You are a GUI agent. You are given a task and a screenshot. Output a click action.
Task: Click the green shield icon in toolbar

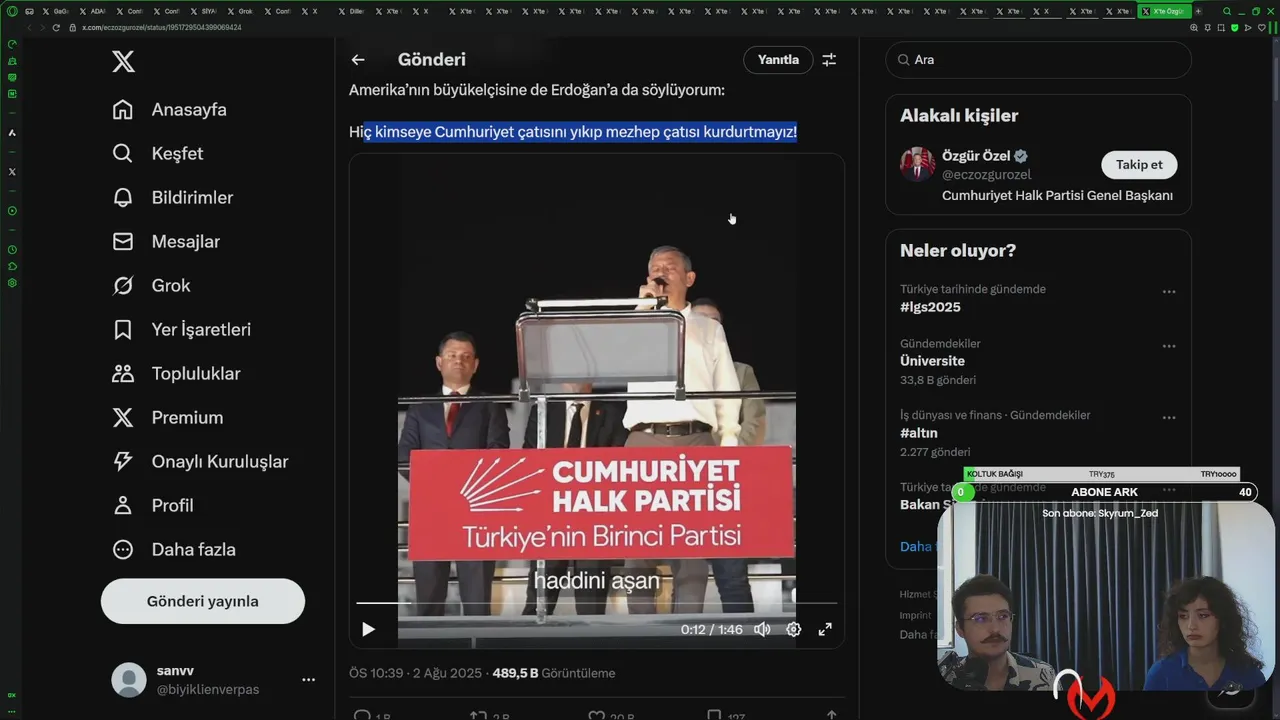click(x=1234, y=27)
